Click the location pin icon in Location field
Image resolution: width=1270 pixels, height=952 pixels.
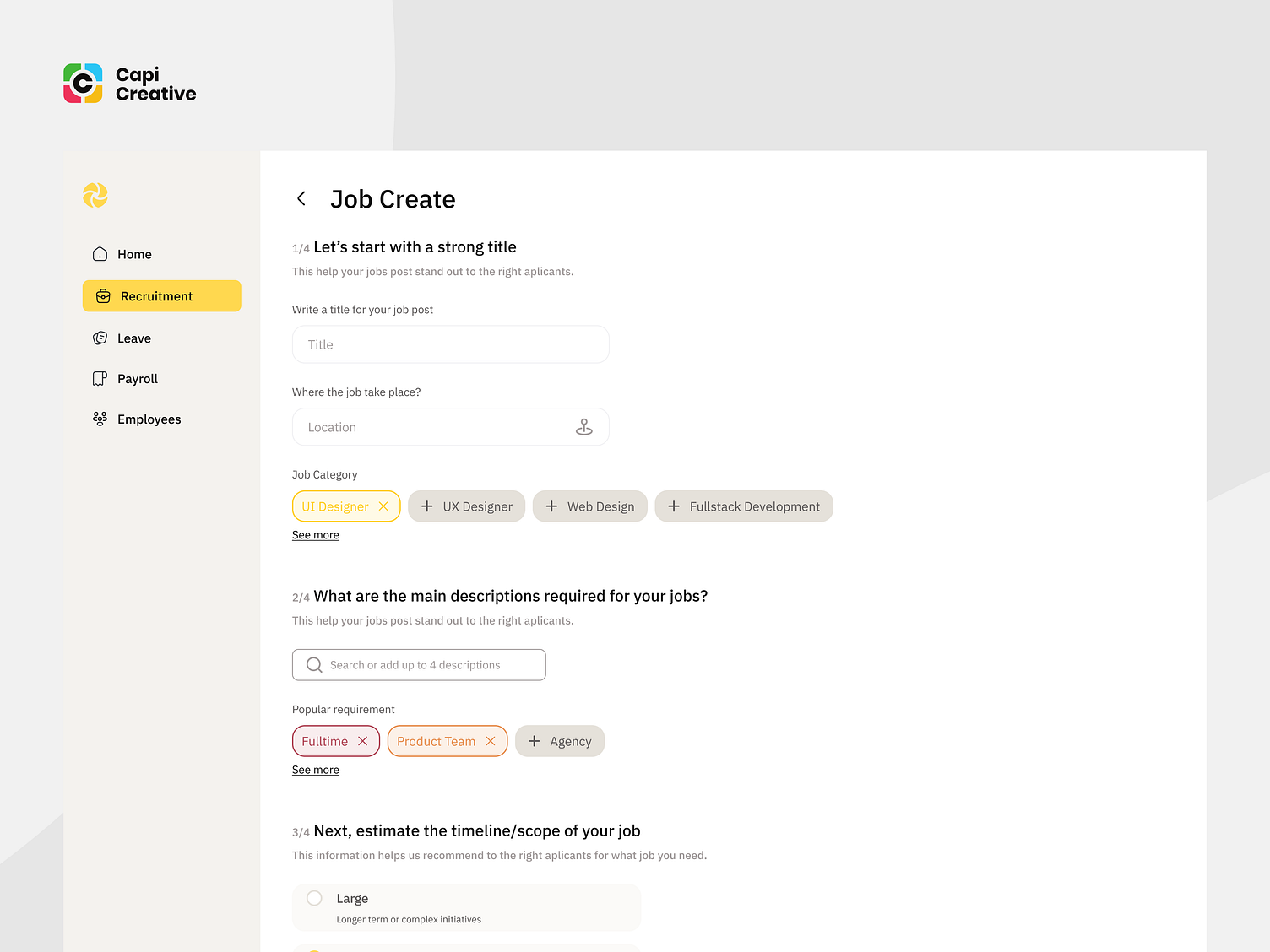[x=585, y=427]
